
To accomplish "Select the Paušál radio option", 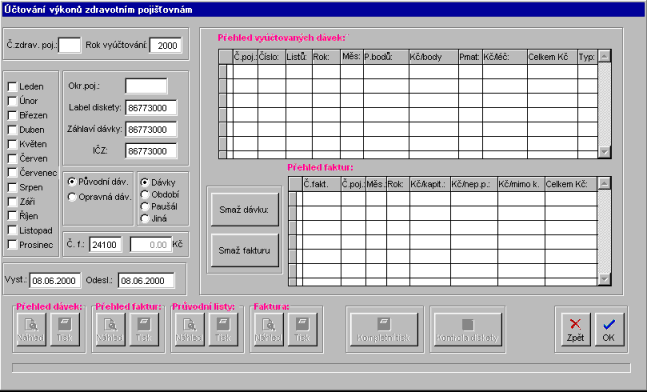I will (145, 206).
